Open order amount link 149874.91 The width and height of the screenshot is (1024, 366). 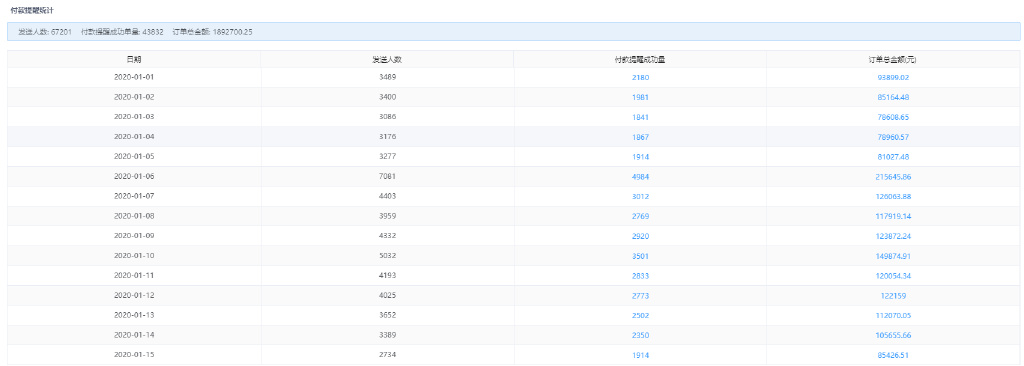(x=893, y=256)
